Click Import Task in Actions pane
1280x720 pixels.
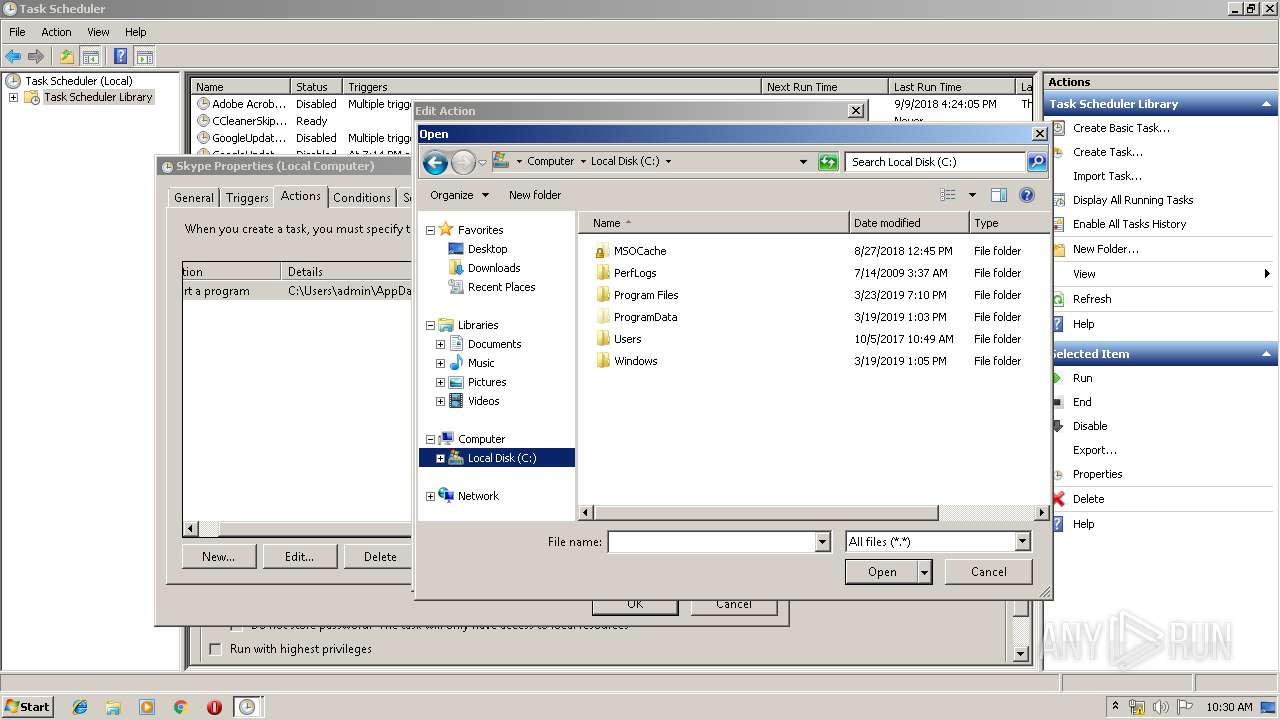[1107, 176]
